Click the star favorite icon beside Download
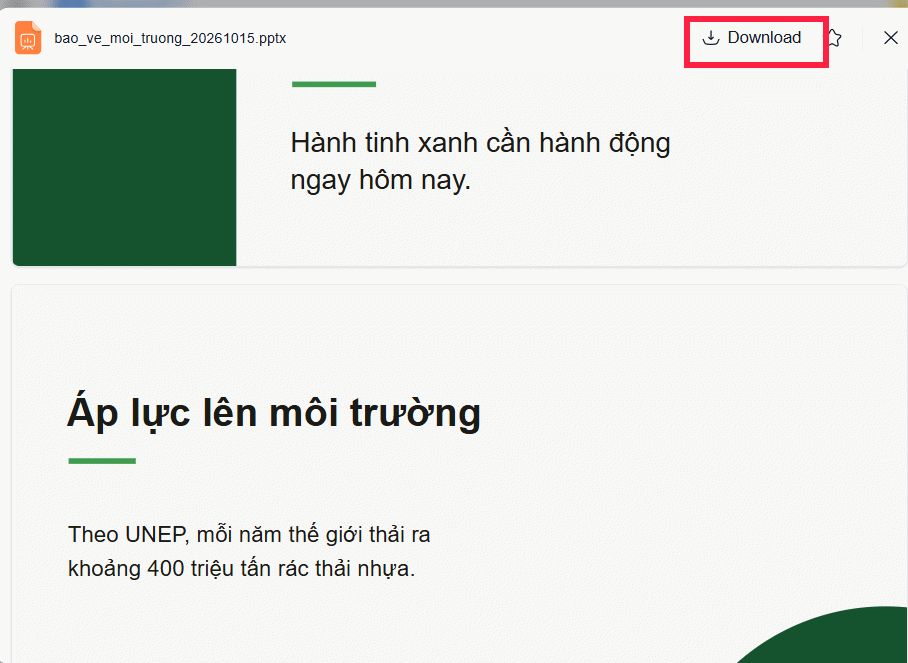908x663 pixels. pos(834,38)
